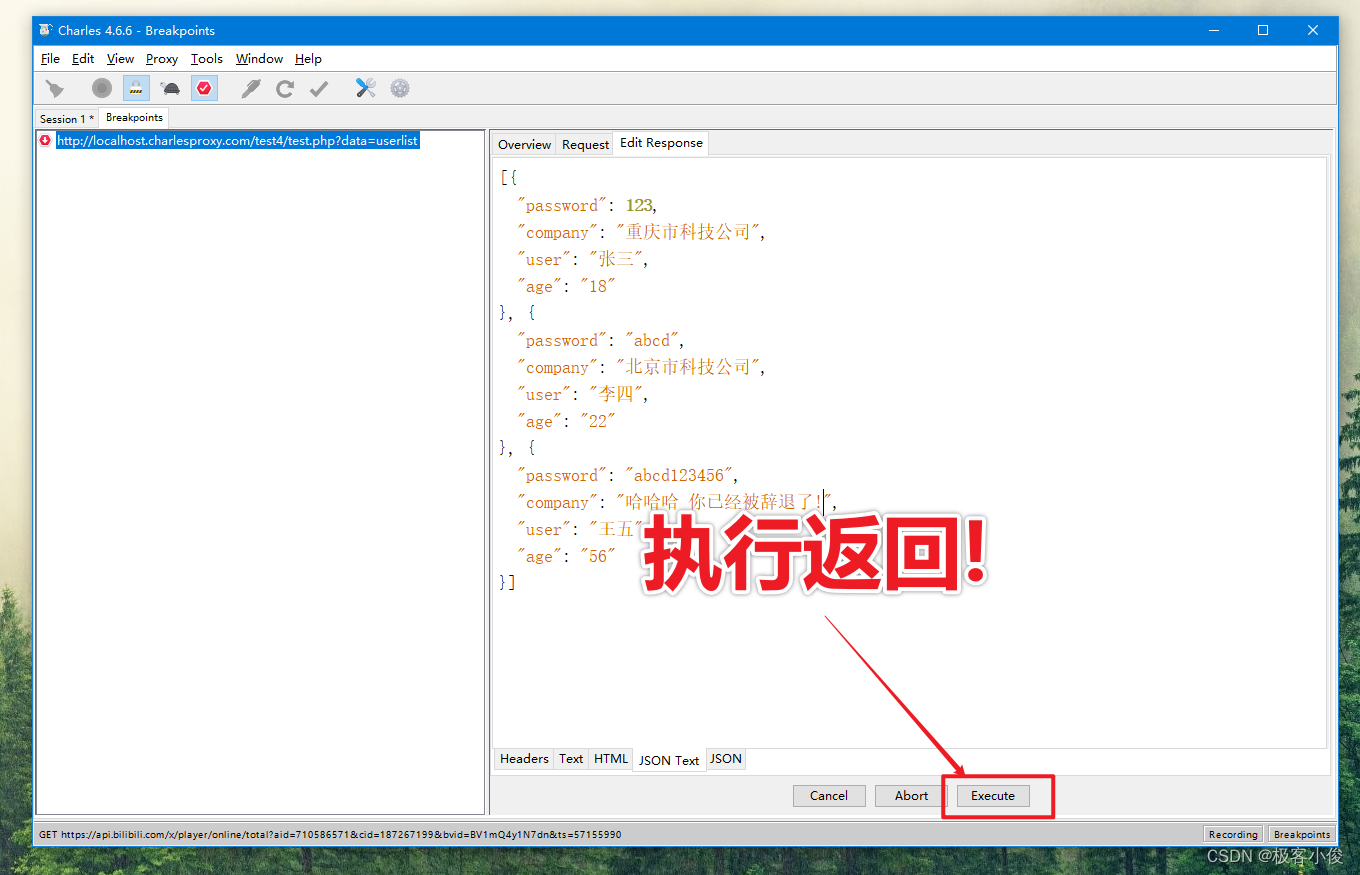The height and width of the screenshot is (875, 1360).
Task: Switch to the HTML view tab
Action: pyautogui.click(x=611, y=759)
